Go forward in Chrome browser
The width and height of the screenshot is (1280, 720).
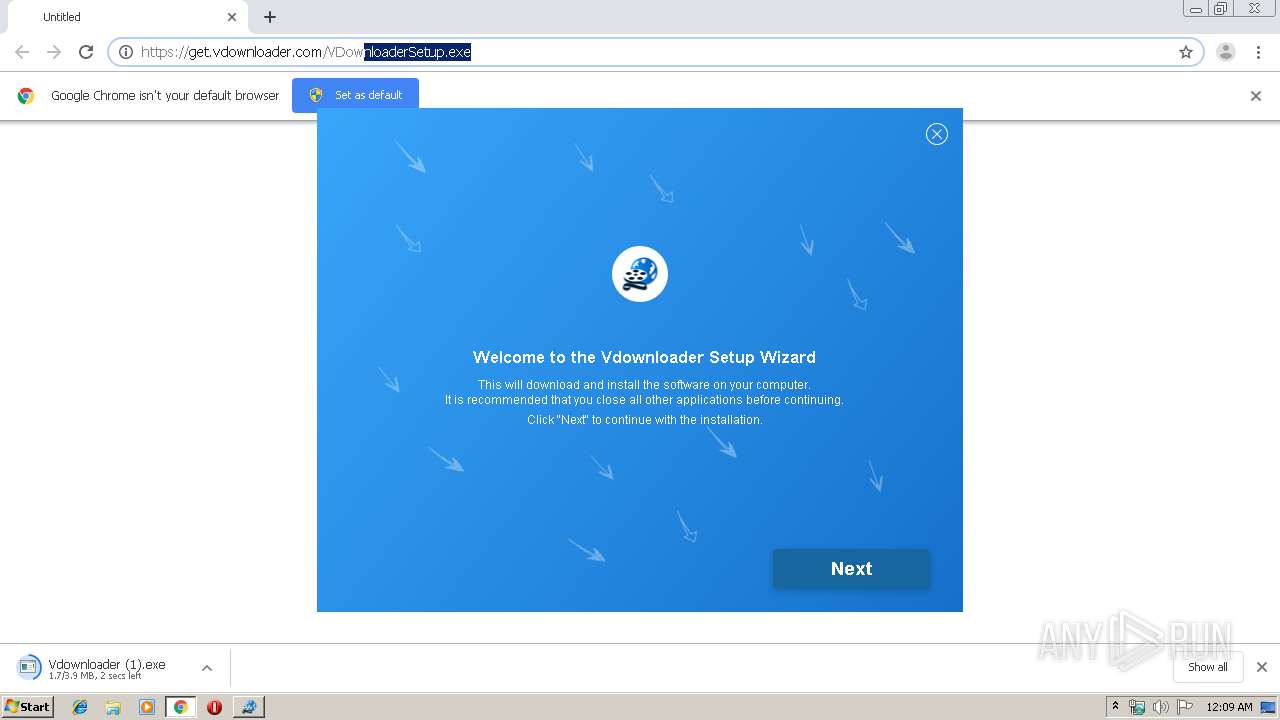point(54,52)
